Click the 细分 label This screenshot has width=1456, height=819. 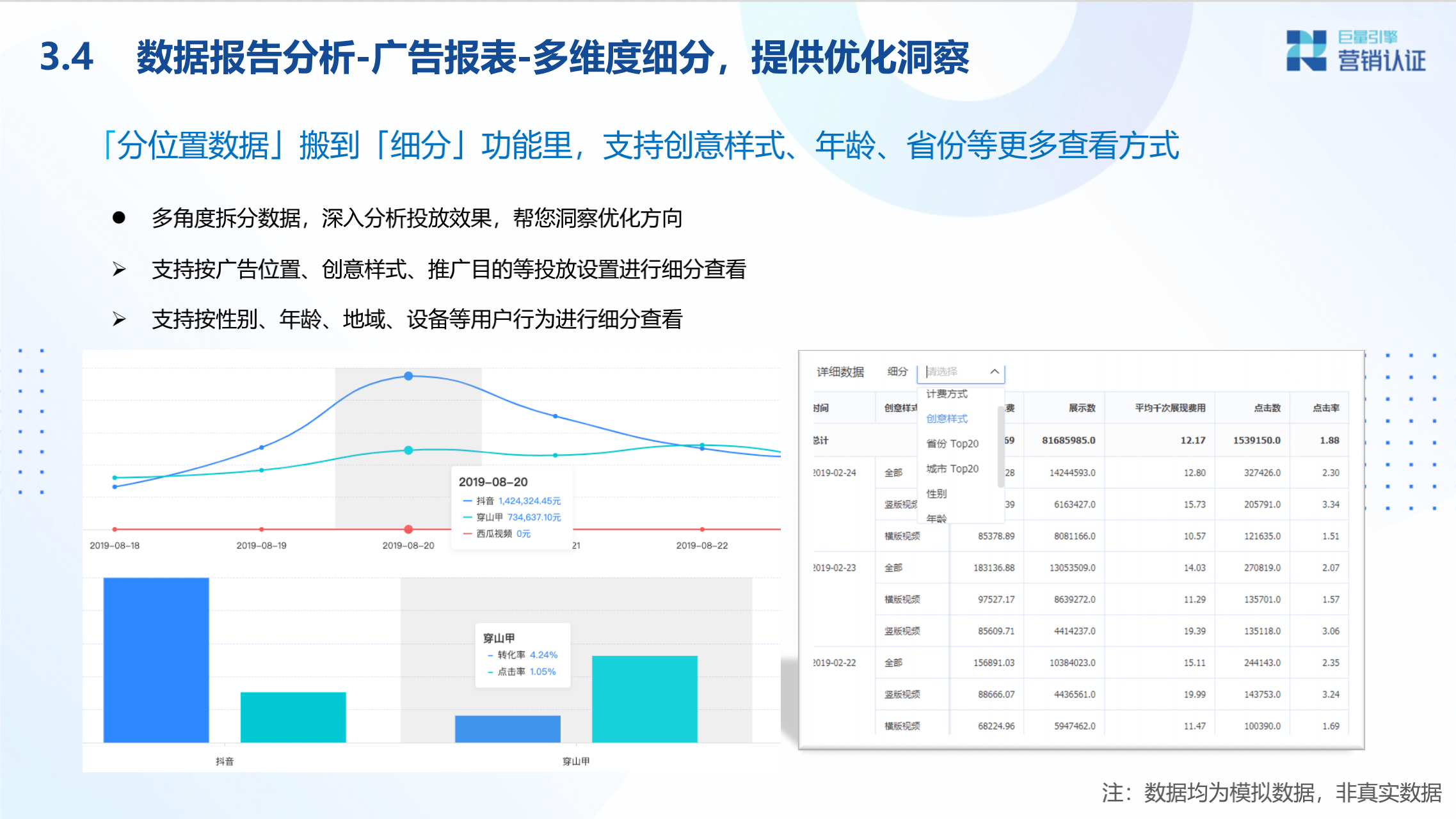897,371
